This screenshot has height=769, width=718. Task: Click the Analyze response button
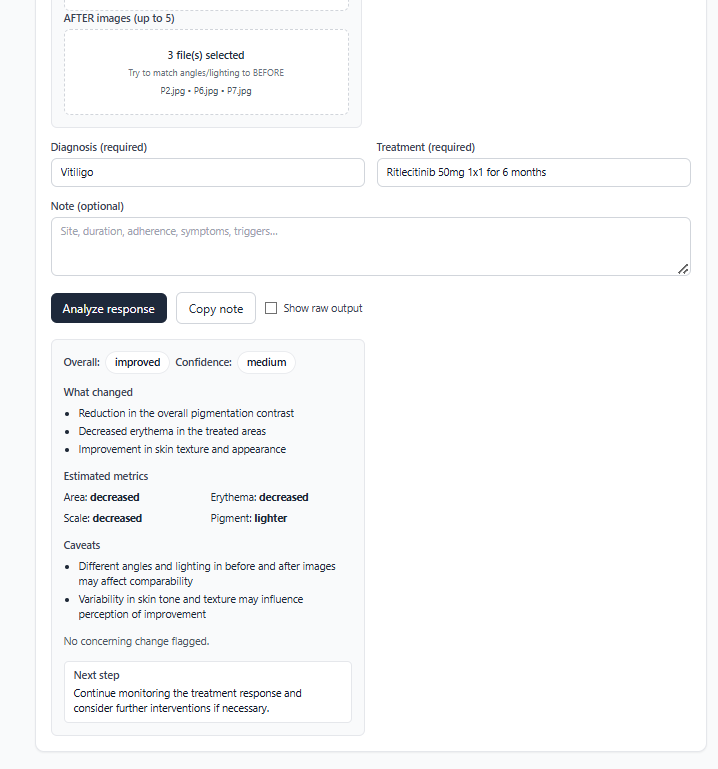(108, 309)
